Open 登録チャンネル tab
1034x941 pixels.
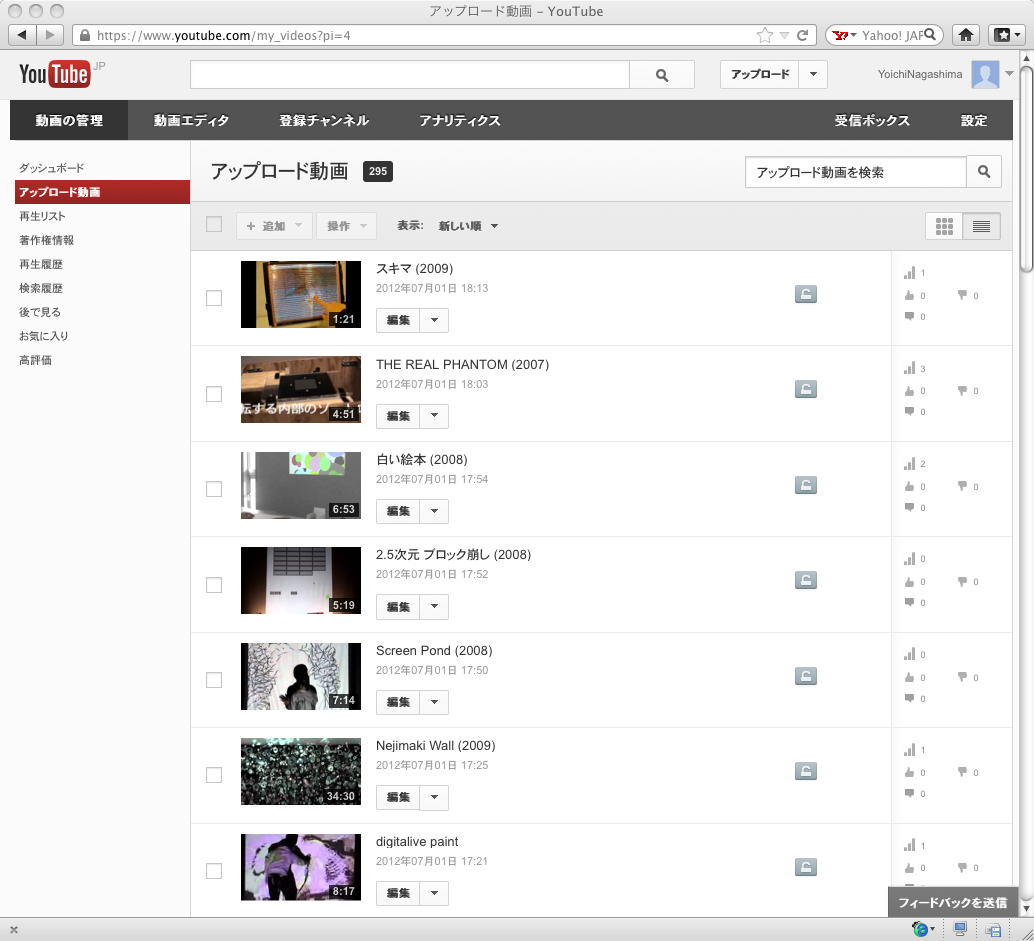324,120
